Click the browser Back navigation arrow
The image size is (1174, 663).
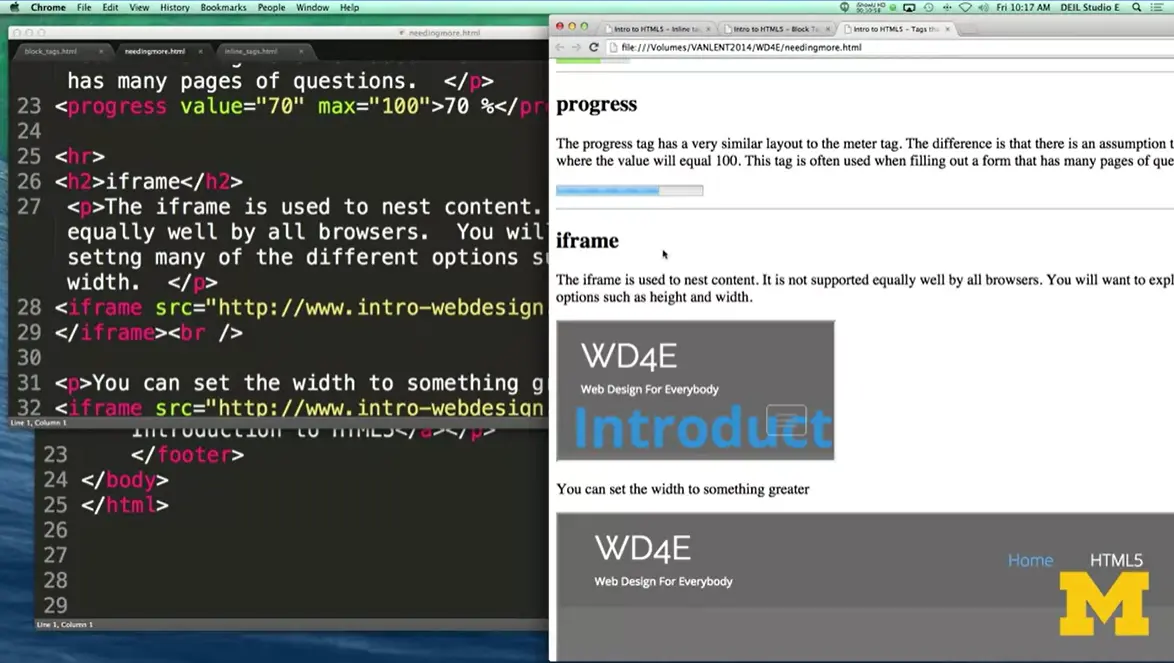[562, 47]
